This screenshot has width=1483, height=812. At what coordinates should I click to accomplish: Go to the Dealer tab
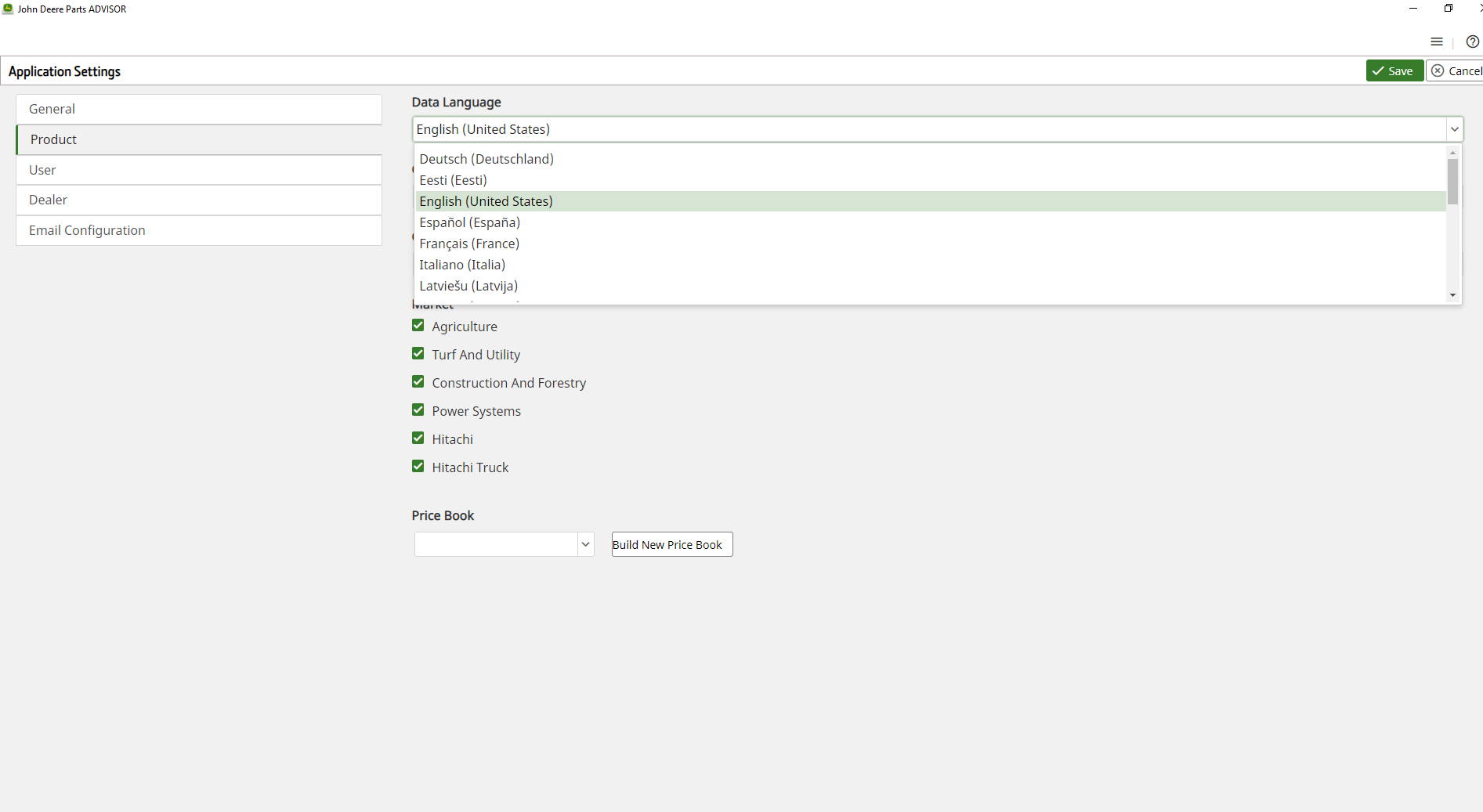(x=199, y=200)
